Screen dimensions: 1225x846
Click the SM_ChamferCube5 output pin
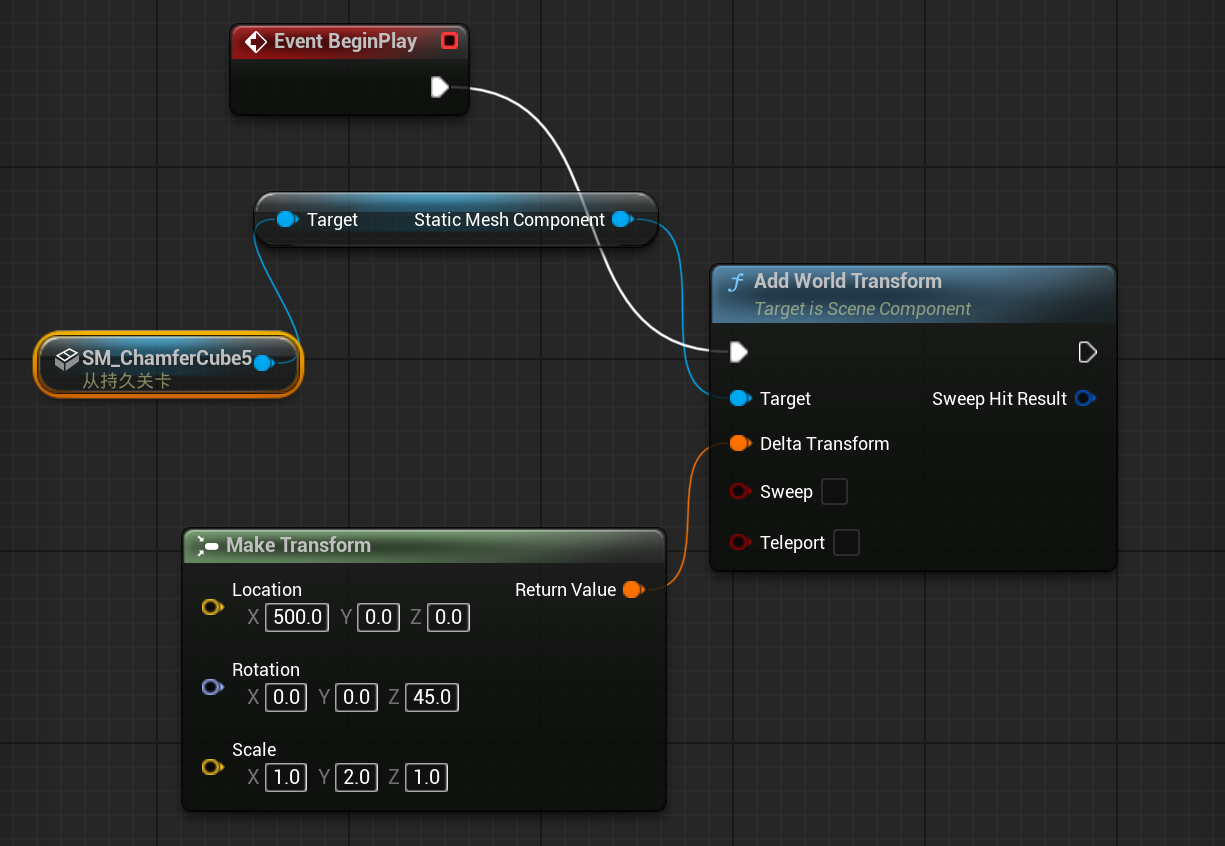tap(263, 363)
